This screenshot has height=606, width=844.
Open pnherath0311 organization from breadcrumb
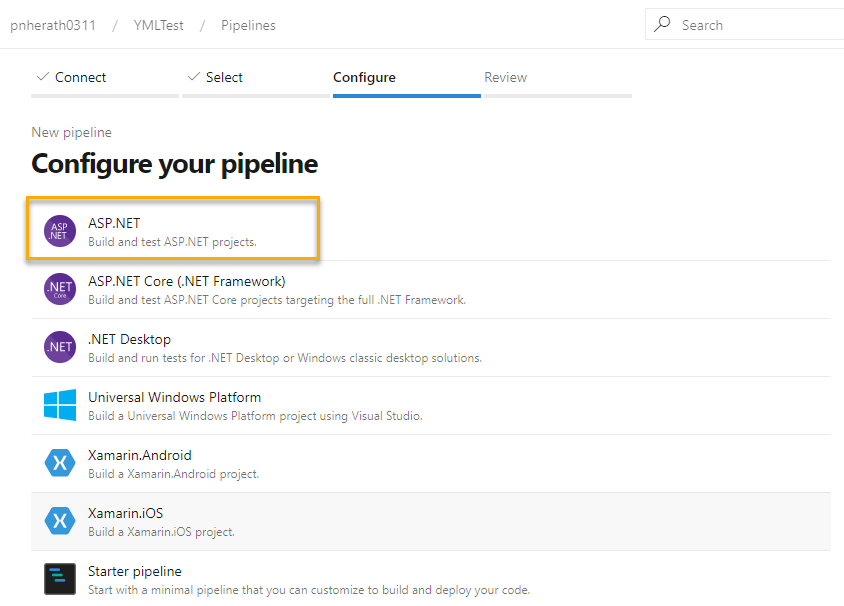click(x=53, y=25)
